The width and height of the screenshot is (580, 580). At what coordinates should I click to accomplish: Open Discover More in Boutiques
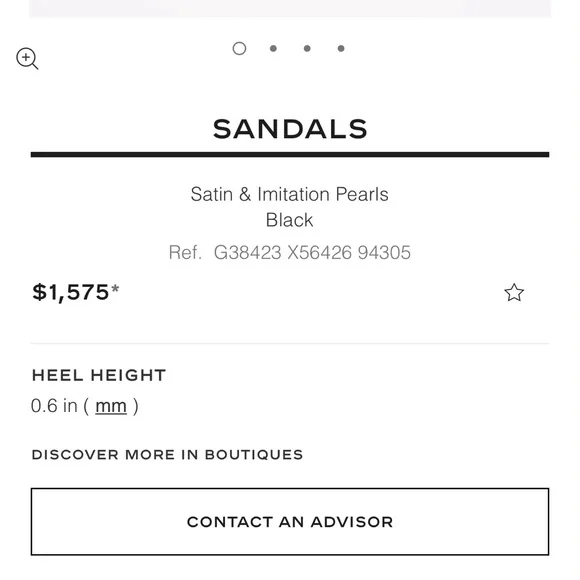point(168,455)
